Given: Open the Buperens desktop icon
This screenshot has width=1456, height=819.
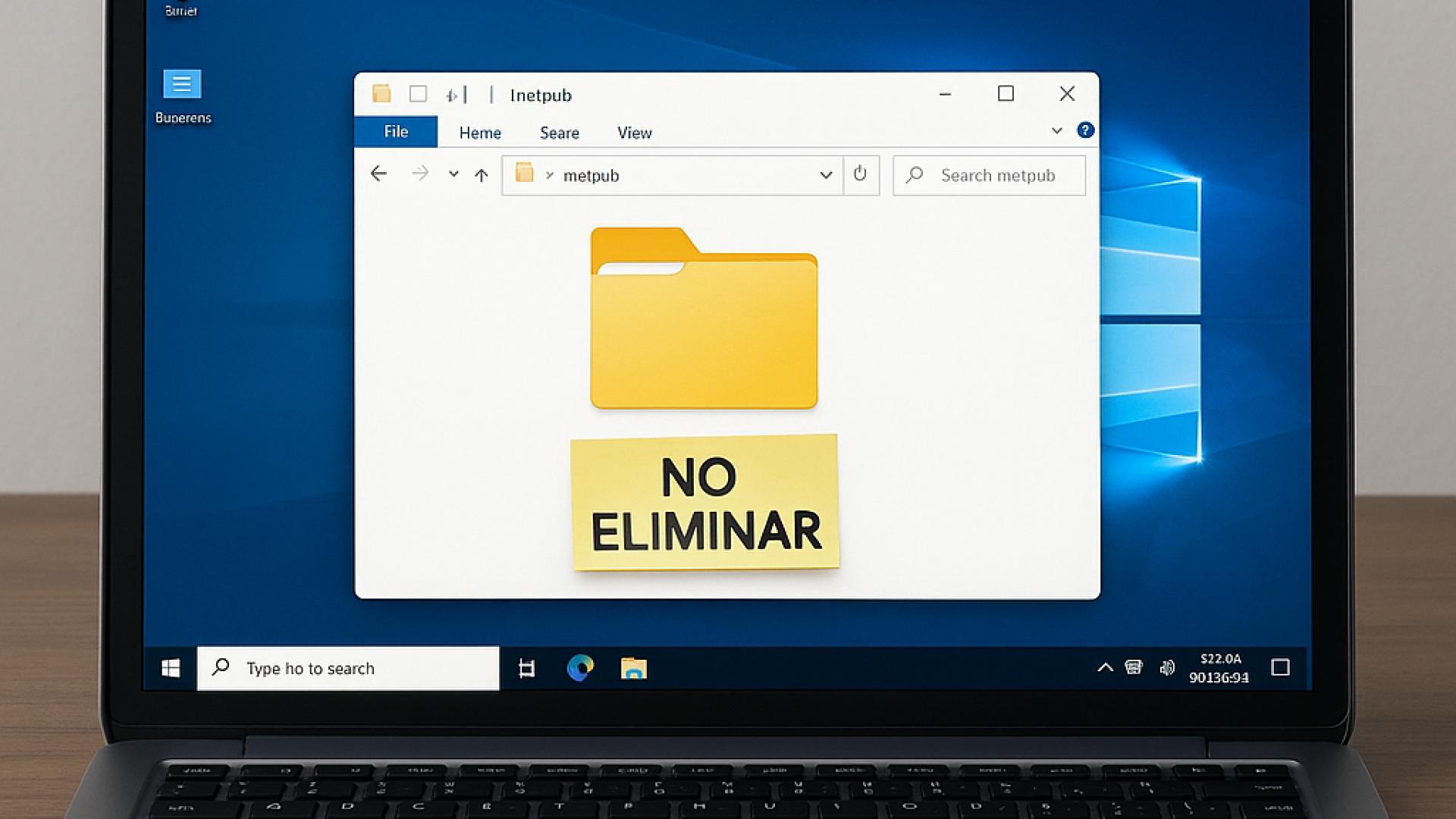Looking at the screenshot, I should 182,85.
